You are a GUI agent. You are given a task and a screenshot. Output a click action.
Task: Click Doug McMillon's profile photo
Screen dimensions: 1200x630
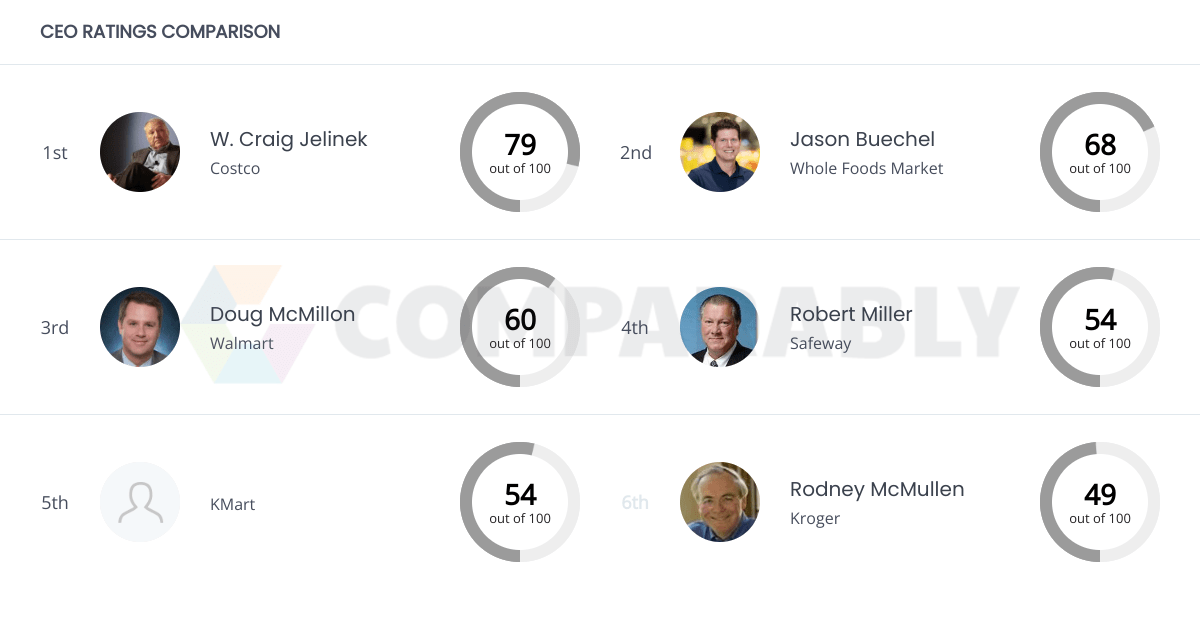click(140, 327)
